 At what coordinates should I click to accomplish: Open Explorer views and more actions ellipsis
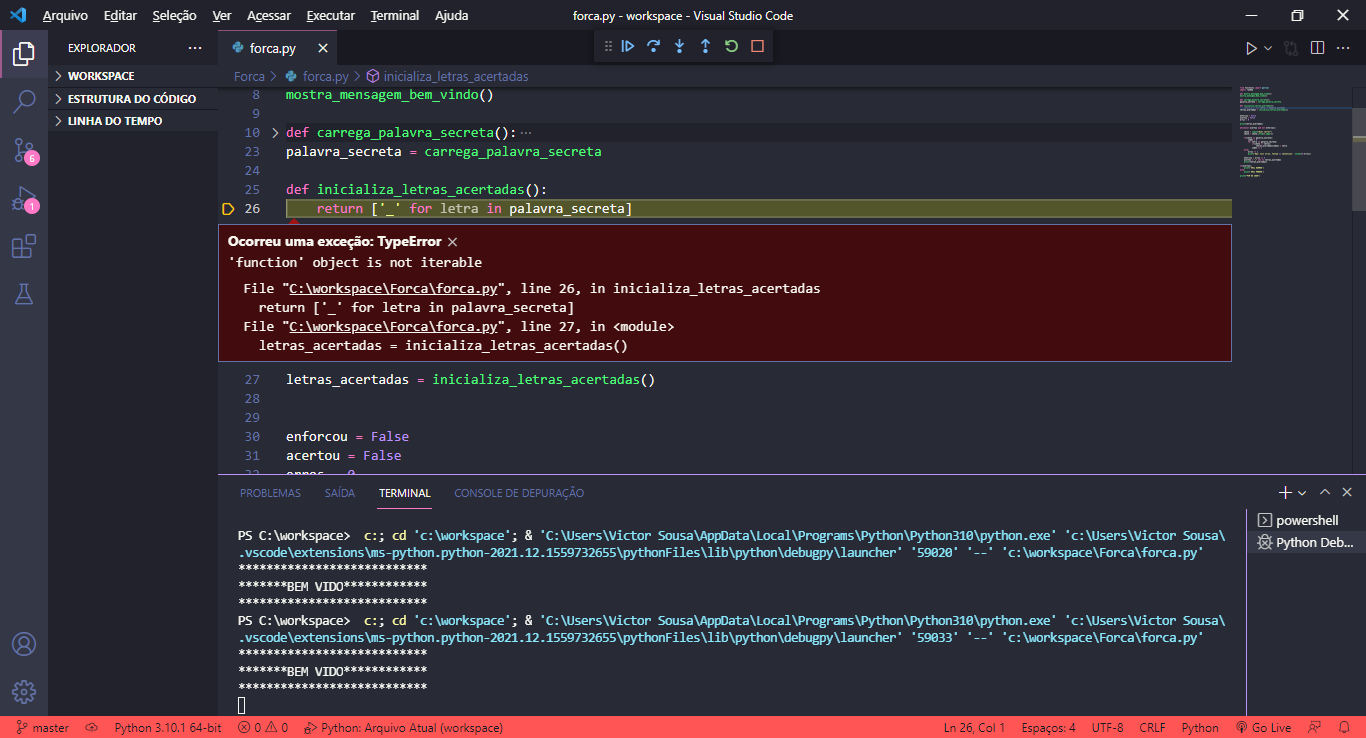point(194,48)
